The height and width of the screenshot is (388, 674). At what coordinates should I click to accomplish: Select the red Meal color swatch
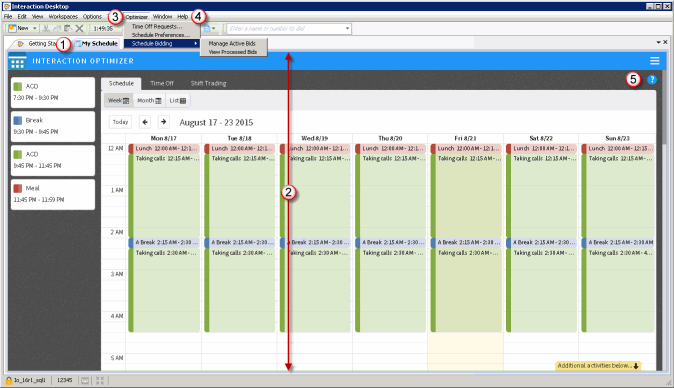(18, 188)
